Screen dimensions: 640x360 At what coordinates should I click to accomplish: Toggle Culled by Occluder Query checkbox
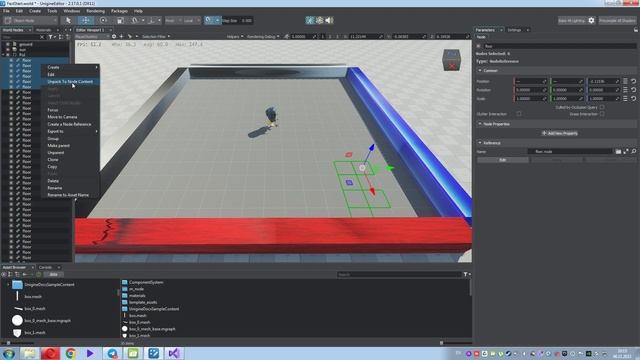(x=602, y=107)
